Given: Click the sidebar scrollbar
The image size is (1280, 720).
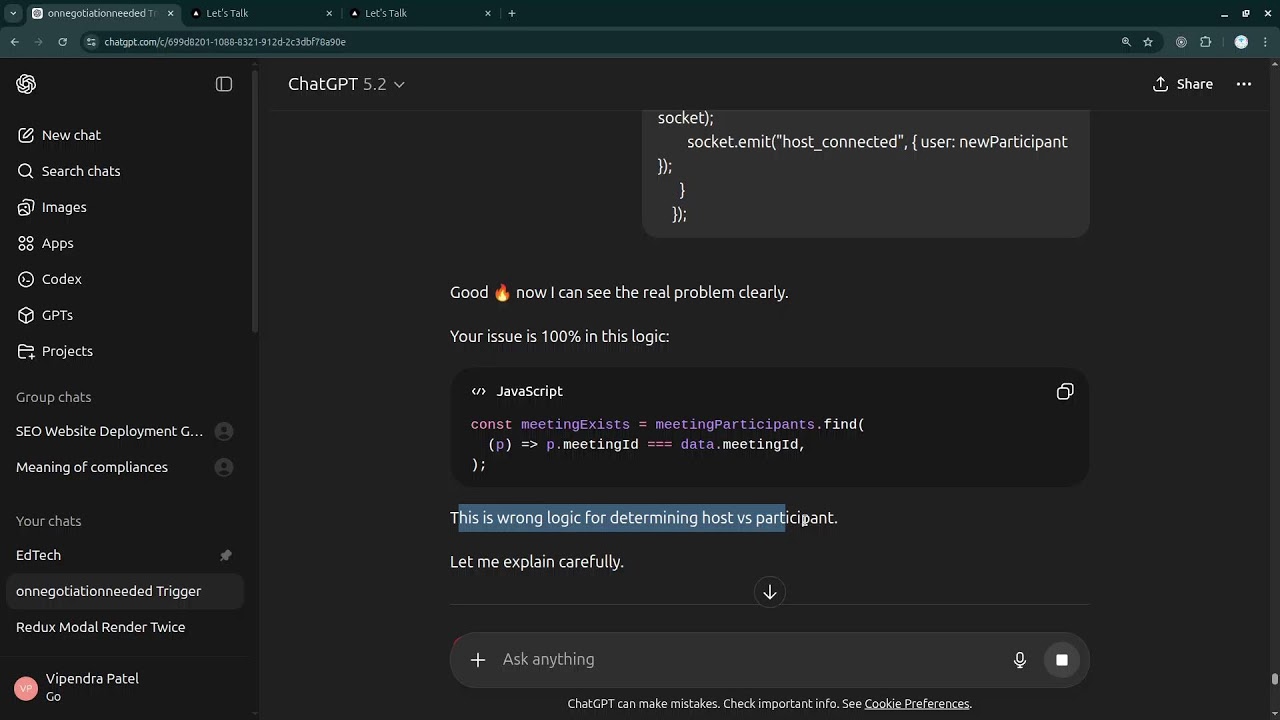Looking at the screenshot, I should 256,200.
